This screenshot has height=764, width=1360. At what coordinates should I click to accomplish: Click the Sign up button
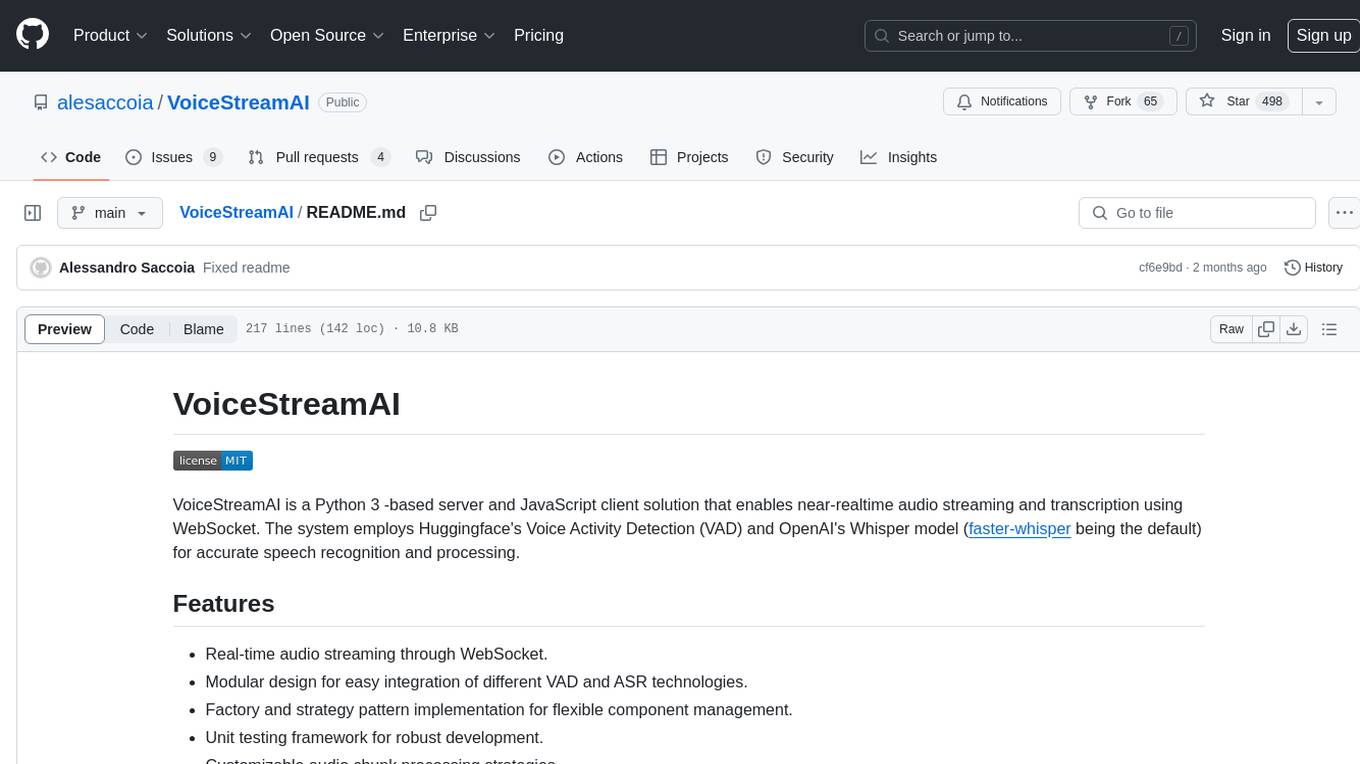[x=1323, y=35]
